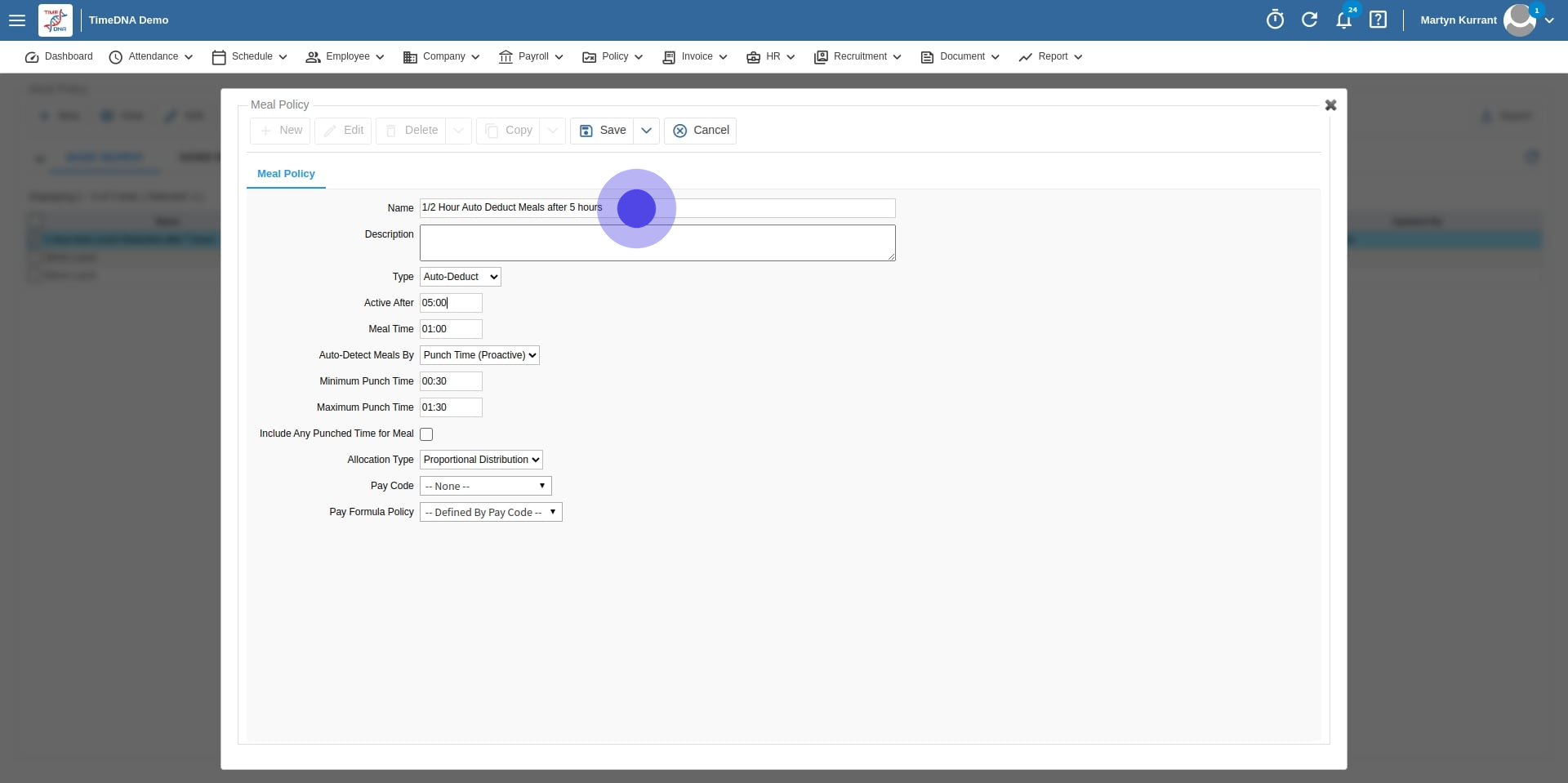This screenshot has width=1568, height=783.
Task: Toggle Include Any Punched Time for Meal
Action: pos(426,434)
